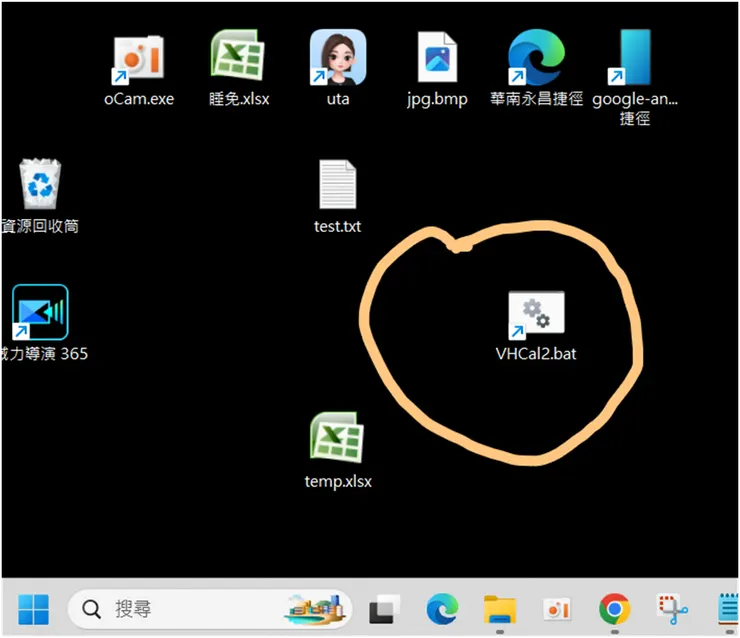Launch Microsoft Edge from the taskbar

(x=442, y=609)
